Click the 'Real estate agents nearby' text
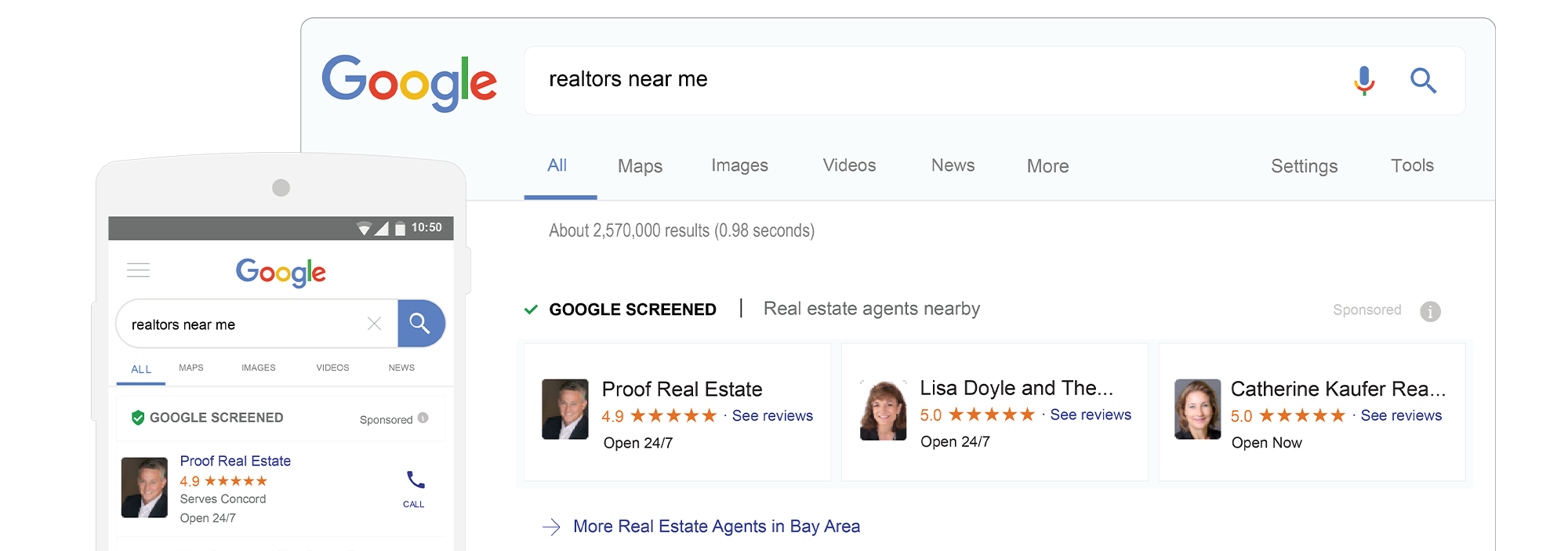Viewport: 1568px width, 551px height. tap(872, 309)
